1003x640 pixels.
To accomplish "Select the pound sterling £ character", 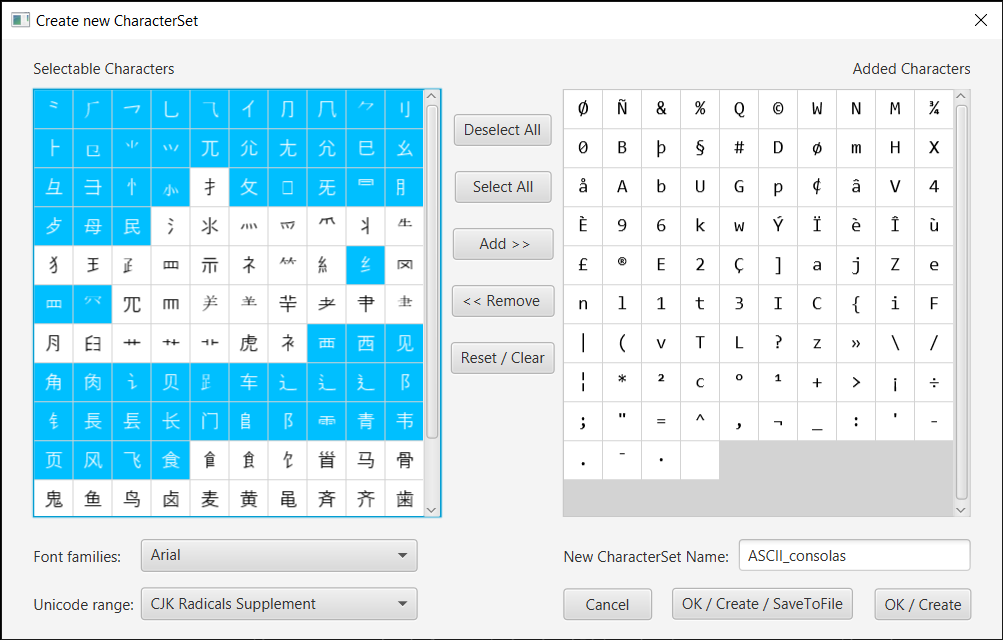I will coord(583,265).
